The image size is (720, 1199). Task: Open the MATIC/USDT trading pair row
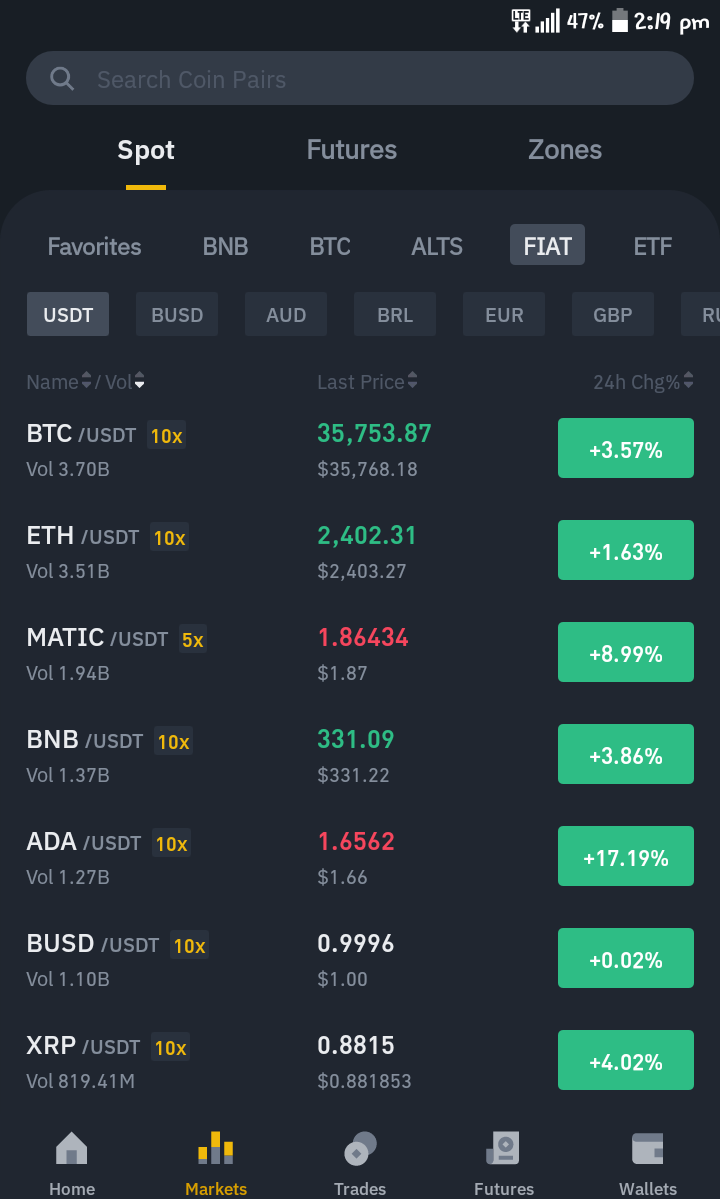pos(360,653)
